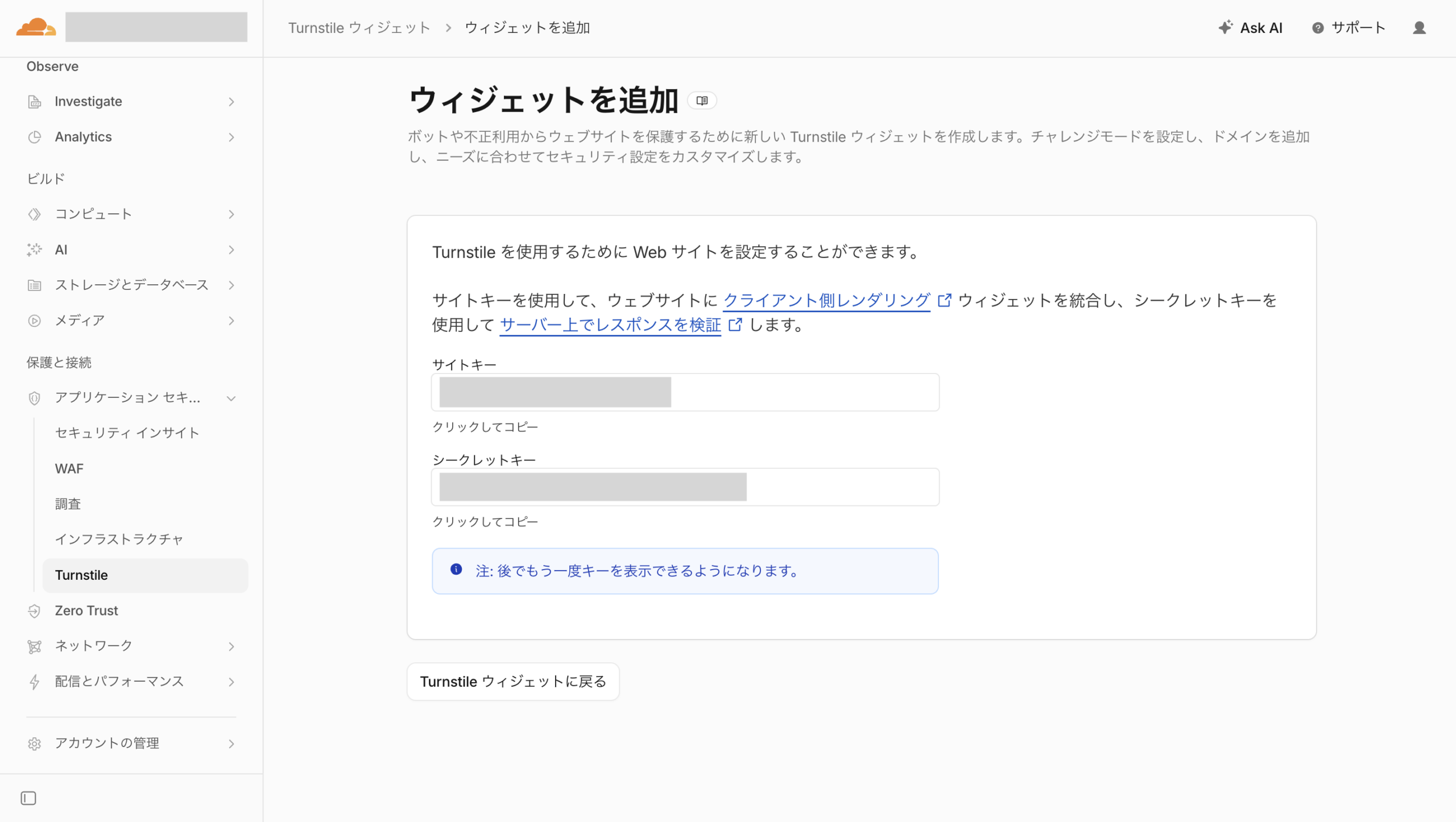This screenshot has width=1456, height=822.
Task: Click the コンピュート diamond icon
Action: coord(35,214)
